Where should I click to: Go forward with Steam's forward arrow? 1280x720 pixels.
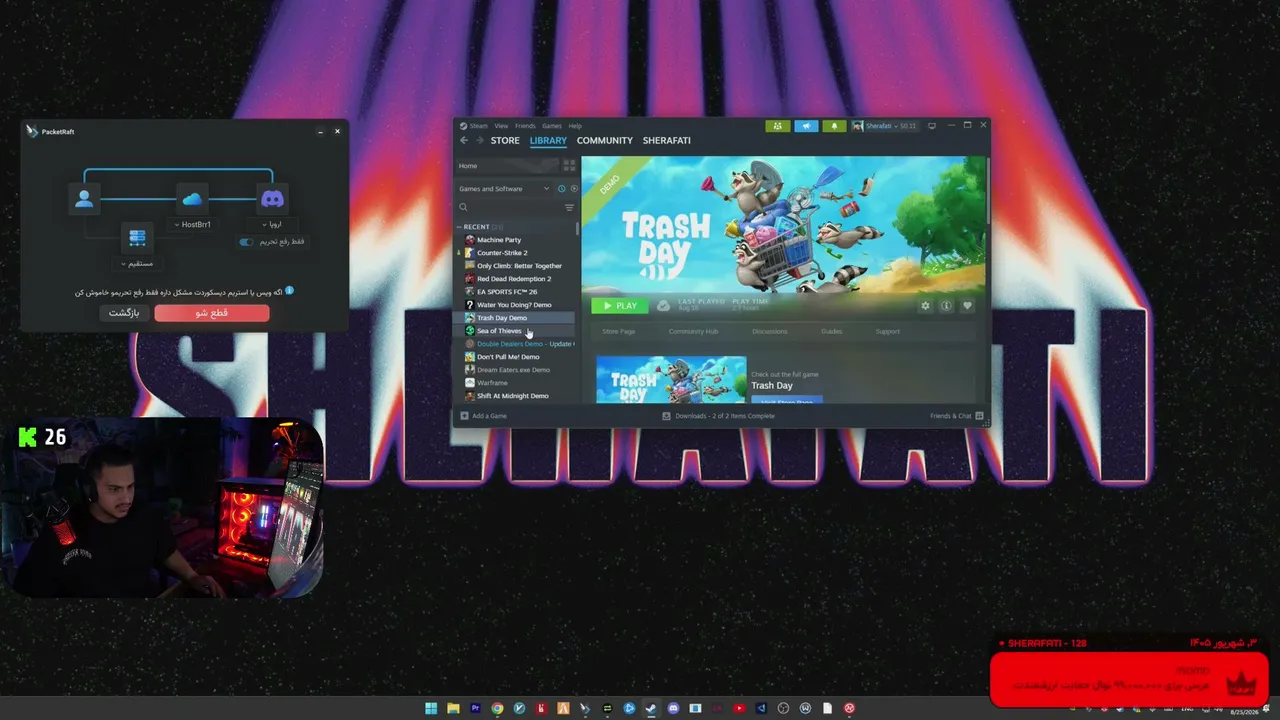(479, 141)
